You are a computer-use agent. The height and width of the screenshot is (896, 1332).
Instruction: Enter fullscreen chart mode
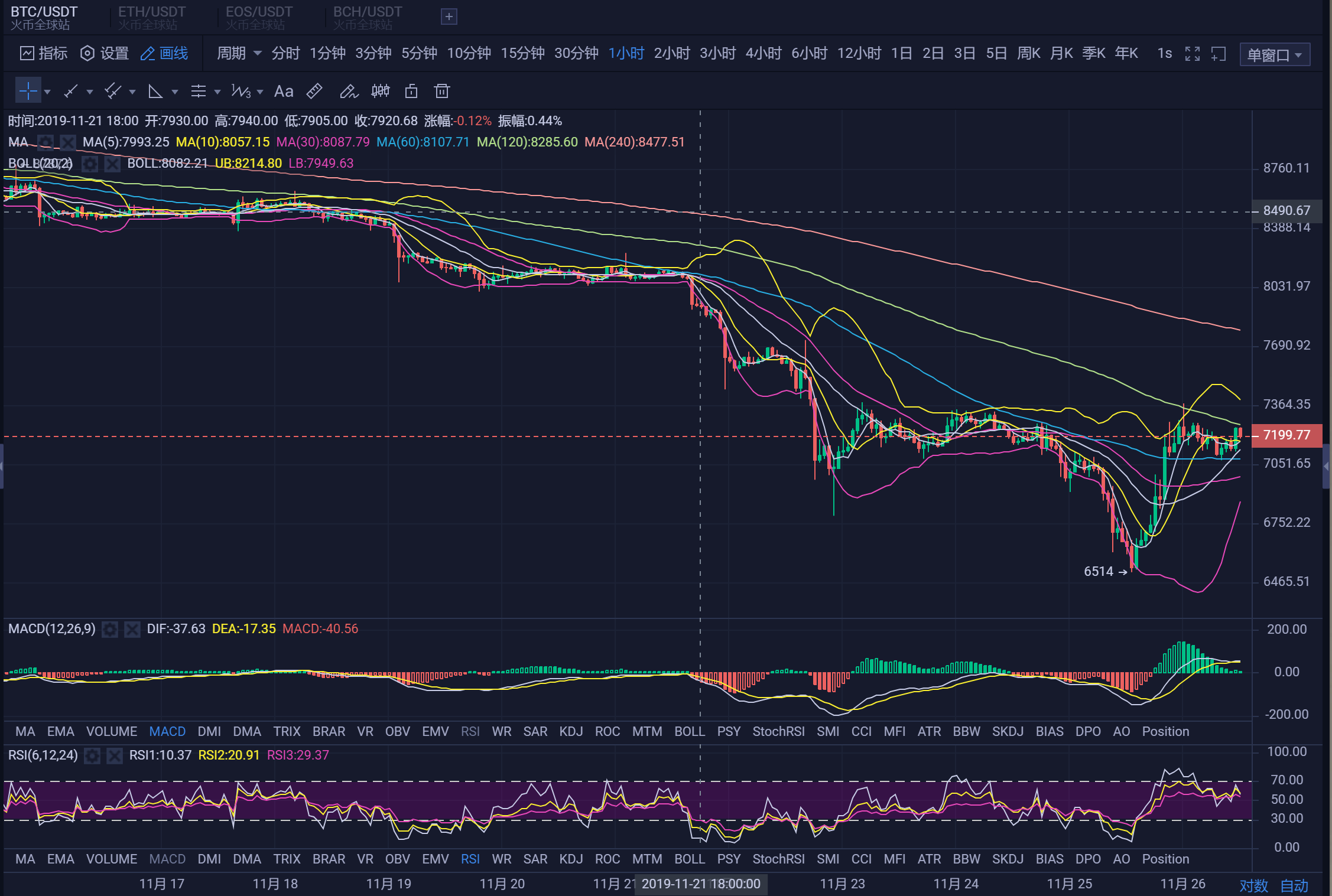click(x=1192, y=54)
